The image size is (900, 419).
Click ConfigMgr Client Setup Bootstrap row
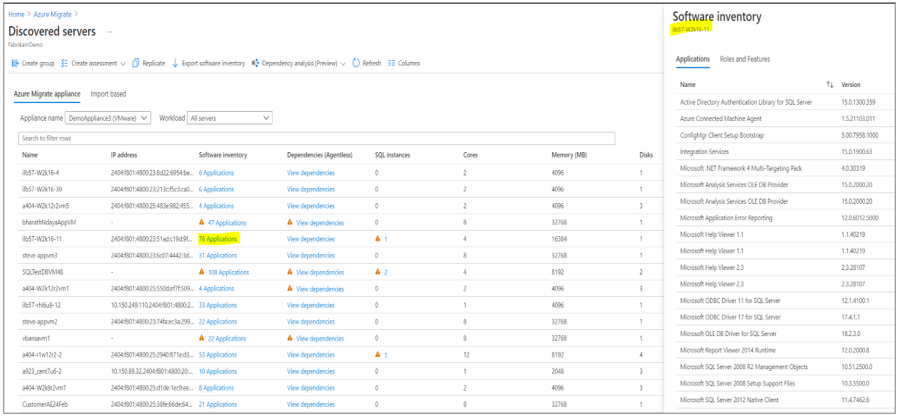[785, 135]
